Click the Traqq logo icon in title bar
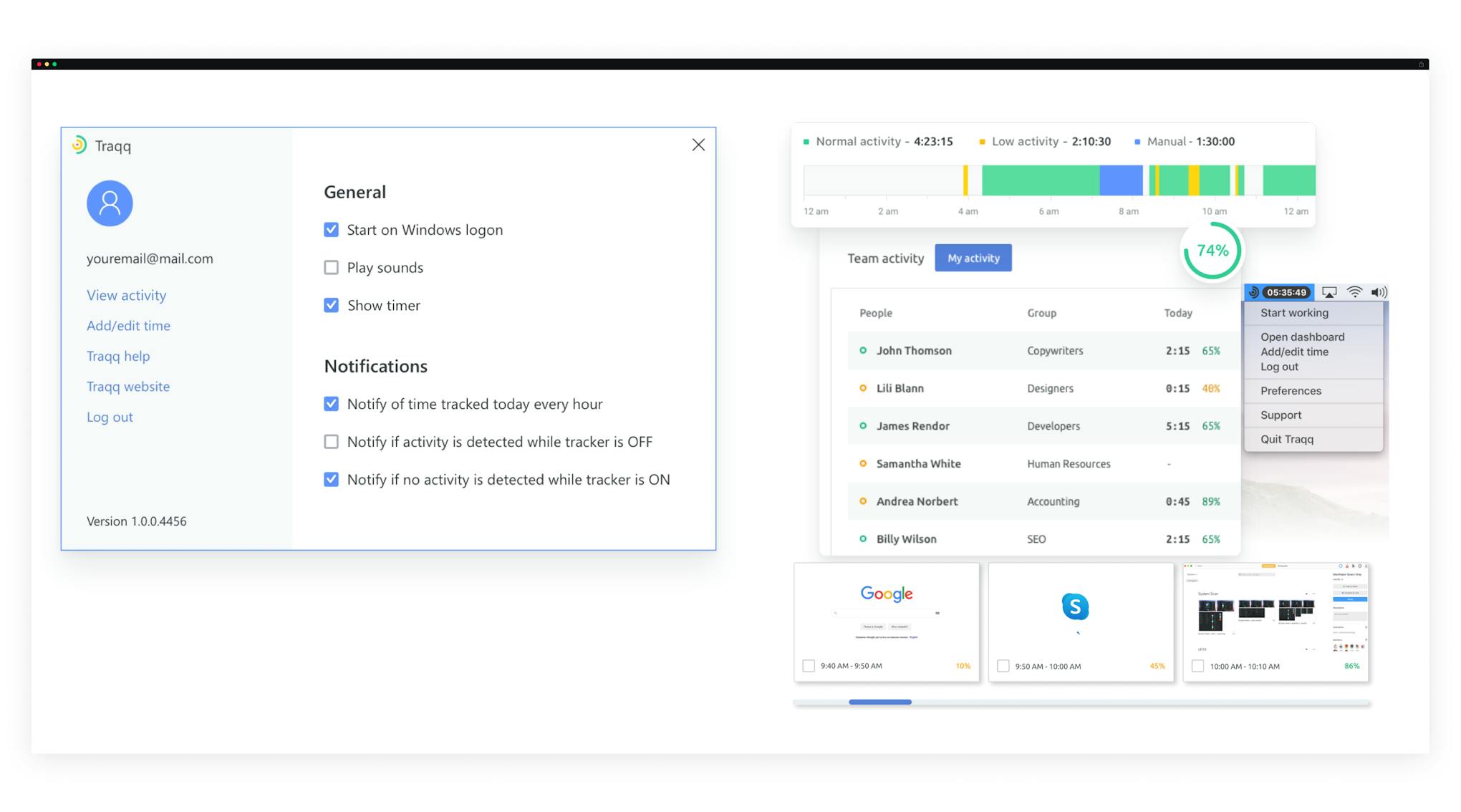Image resolution: width=1461 pixels, height=812 pixels. tap(79, 145)
